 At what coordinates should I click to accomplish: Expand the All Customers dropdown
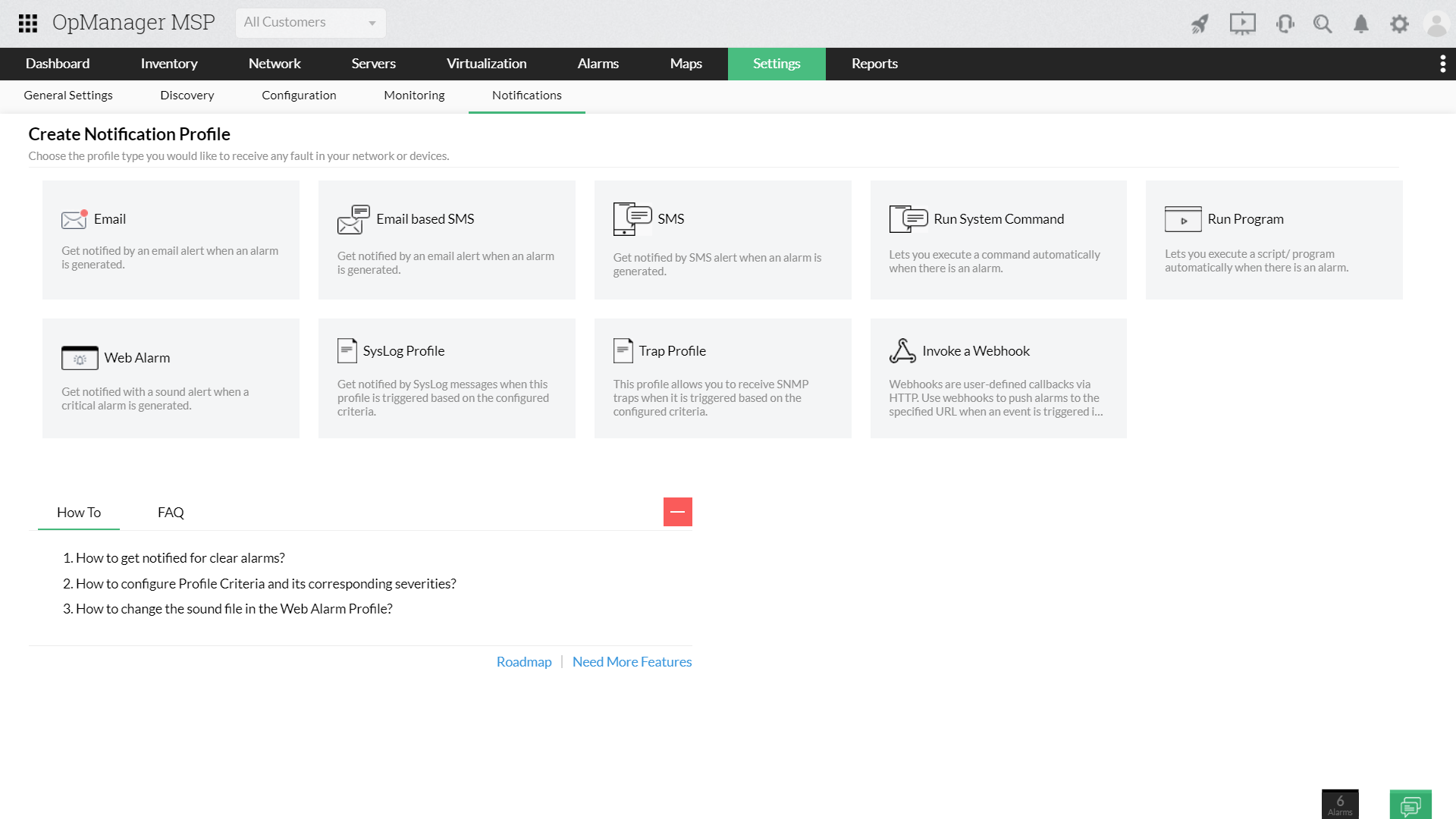tap(310, 23)
